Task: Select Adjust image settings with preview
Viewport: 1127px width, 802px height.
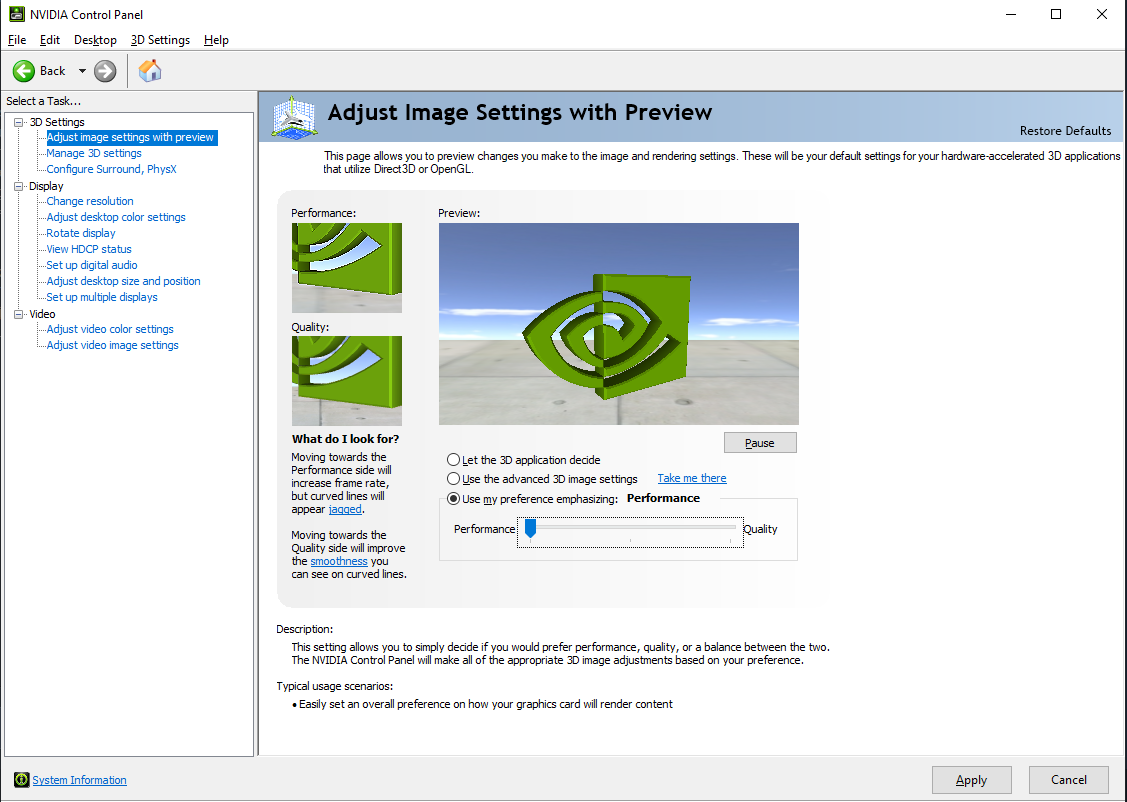Action: (x=130, y=137)
